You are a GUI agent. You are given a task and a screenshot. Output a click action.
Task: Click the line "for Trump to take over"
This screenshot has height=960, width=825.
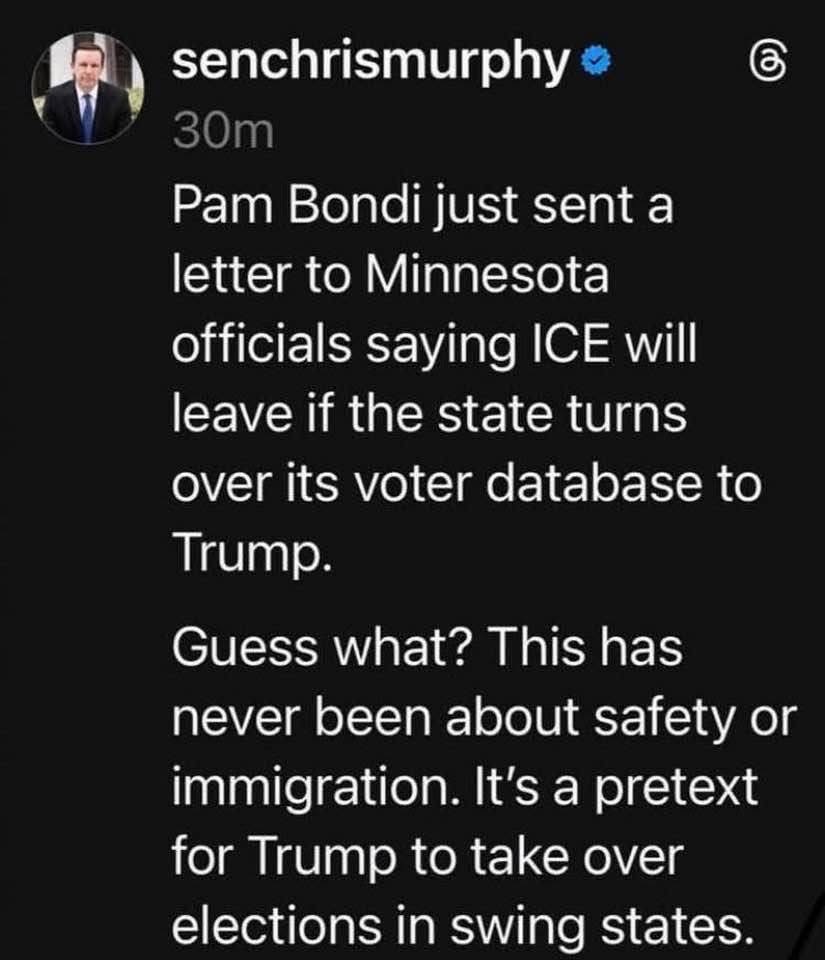tap(425, 856)
